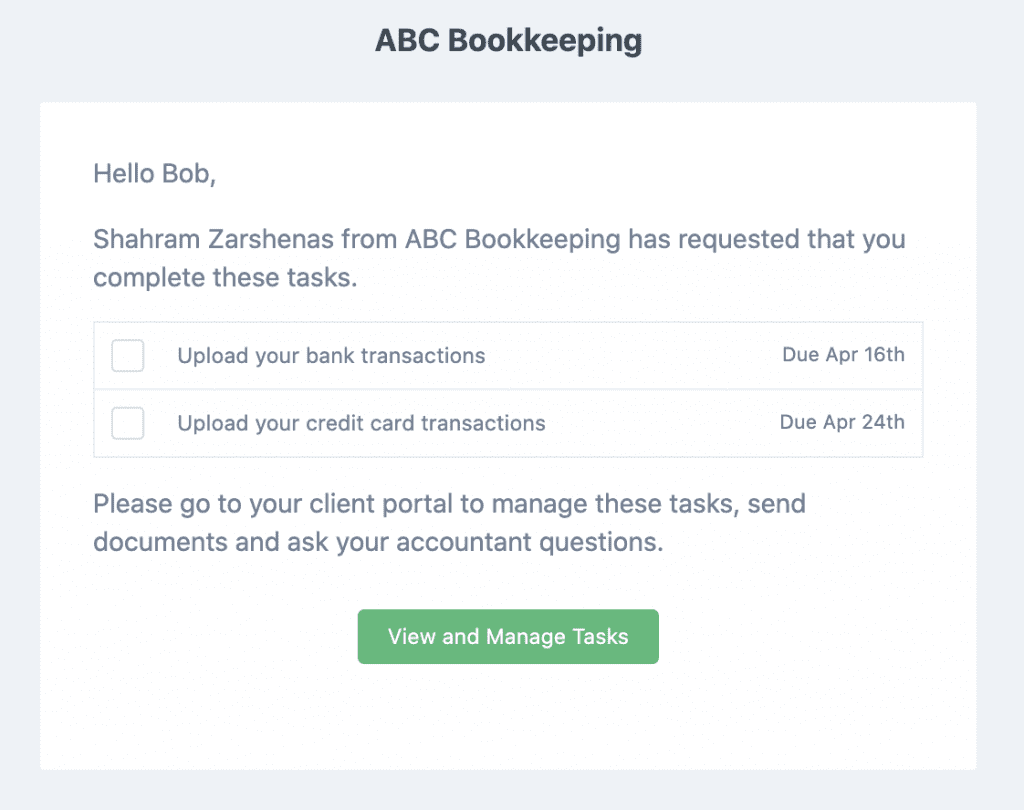Click the 'Due Apr 16th' date label
Screen dimensions: 1024x810
click(844, 355)
